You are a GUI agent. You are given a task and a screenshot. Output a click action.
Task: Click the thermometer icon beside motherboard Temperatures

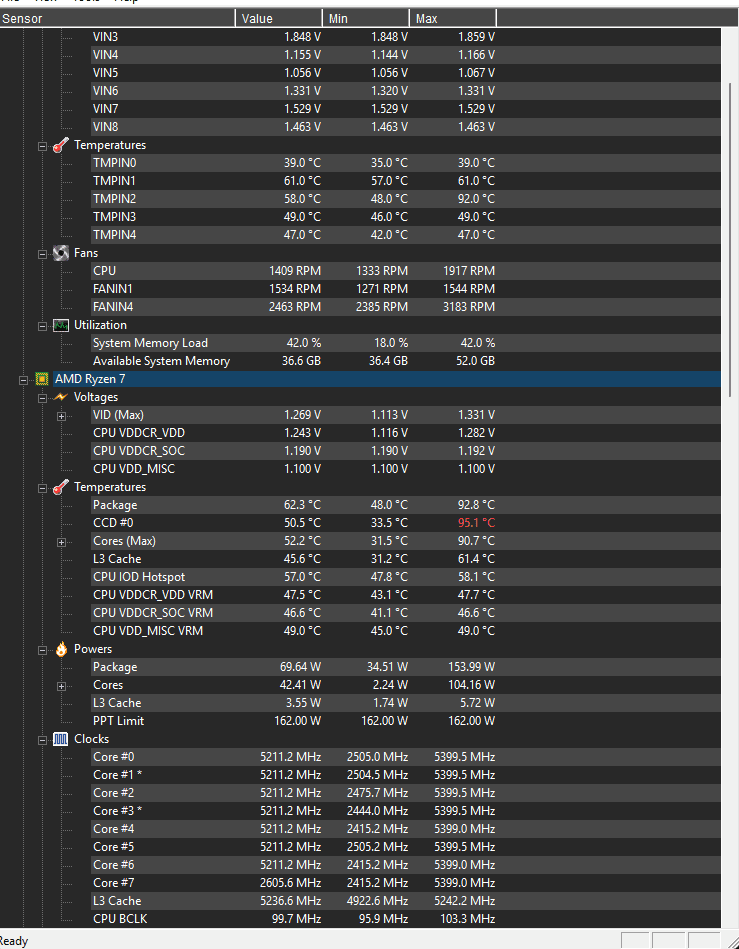pos(61,145)
